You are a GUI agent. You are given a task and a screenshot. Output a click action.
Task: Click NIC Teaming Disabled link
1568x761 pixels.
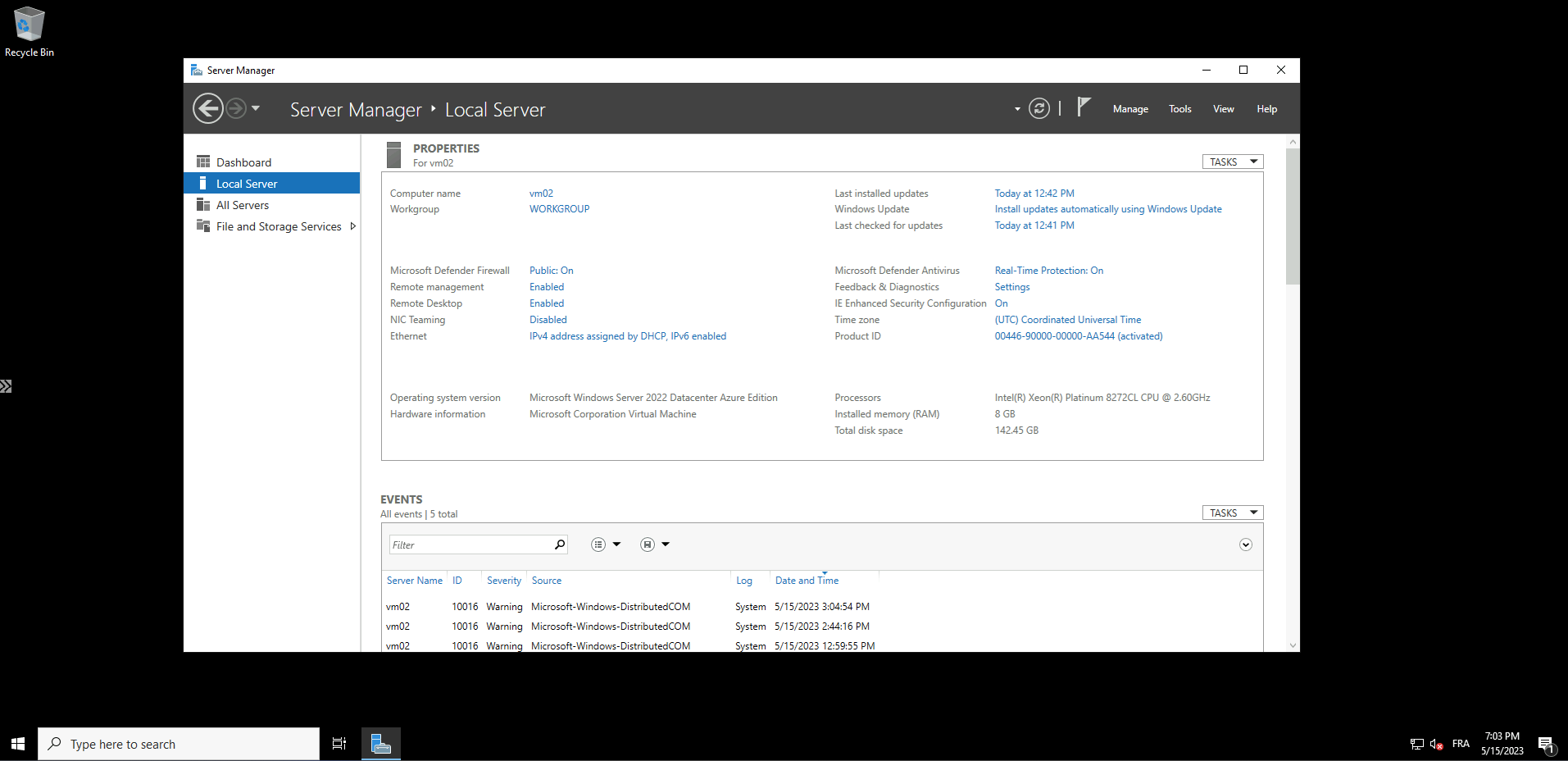pos(548,320)
